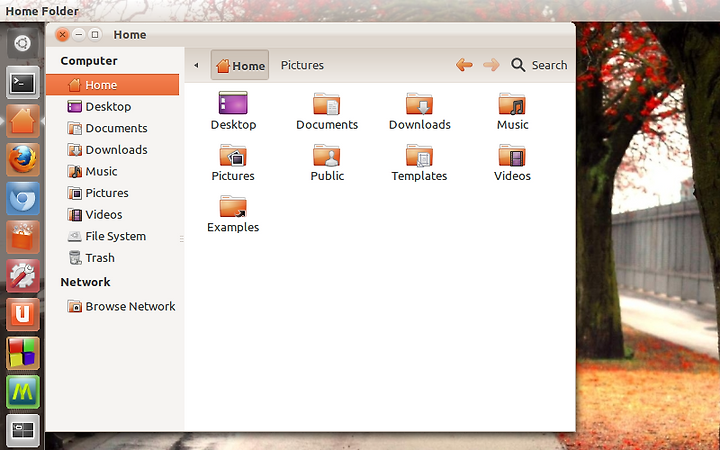Select Documents in the sidebar
This screenshot has height=450, width=720.
tap(112, 128)
